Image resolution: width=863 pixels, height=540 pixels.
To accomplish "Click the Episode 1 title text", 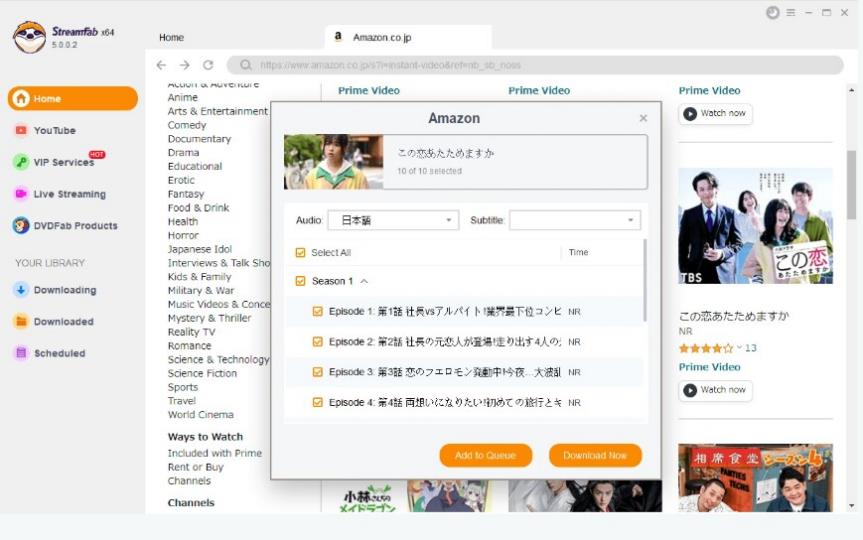I will [x=445, y=312].
